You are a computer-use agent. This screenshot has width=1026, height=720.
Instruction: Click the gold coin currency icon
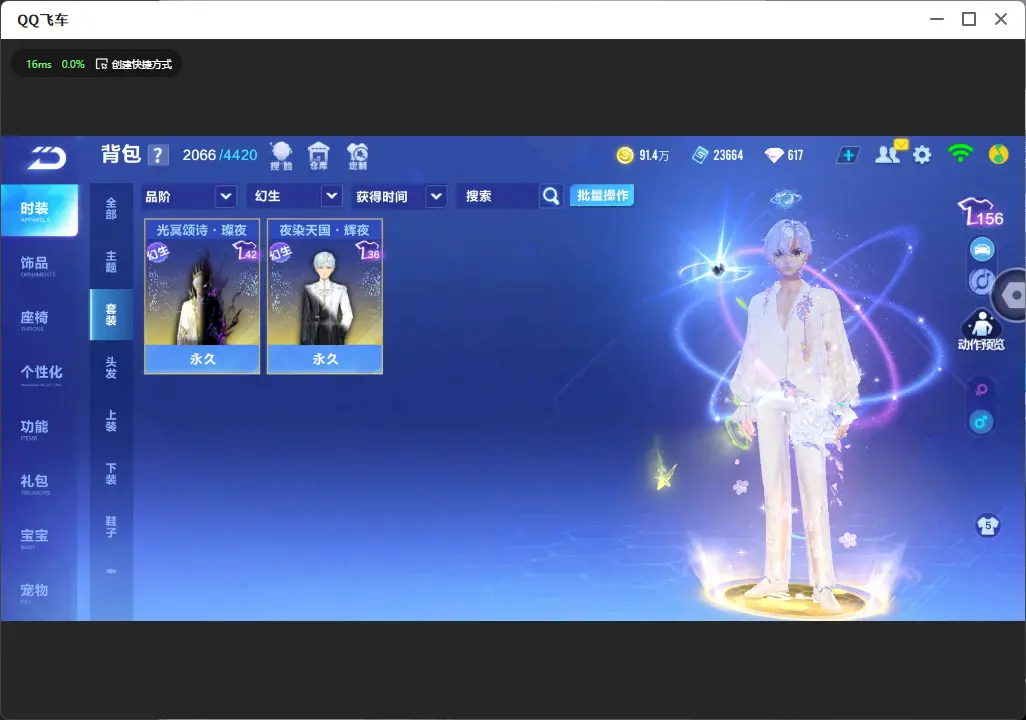pyautogui.click(x=625, y=155)
